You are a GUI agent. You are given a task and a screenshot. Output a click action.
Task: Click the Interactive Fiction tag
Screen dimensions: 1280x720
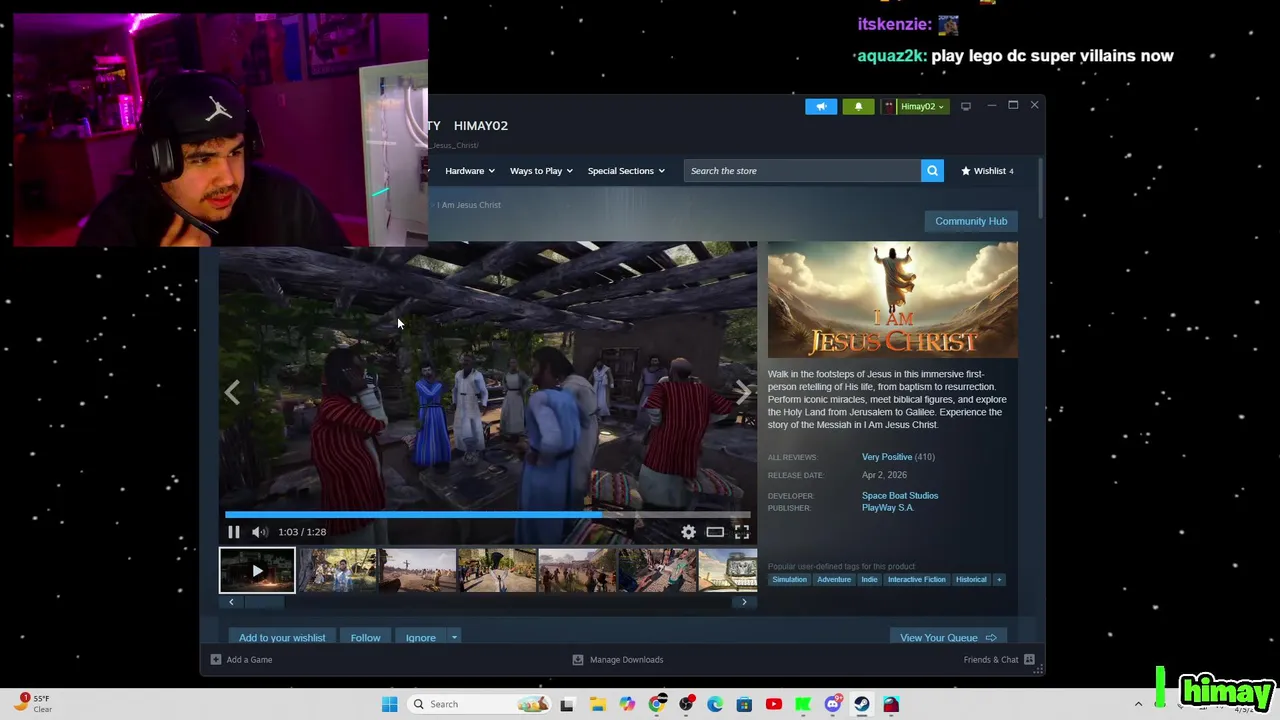[x=916, y=580]
